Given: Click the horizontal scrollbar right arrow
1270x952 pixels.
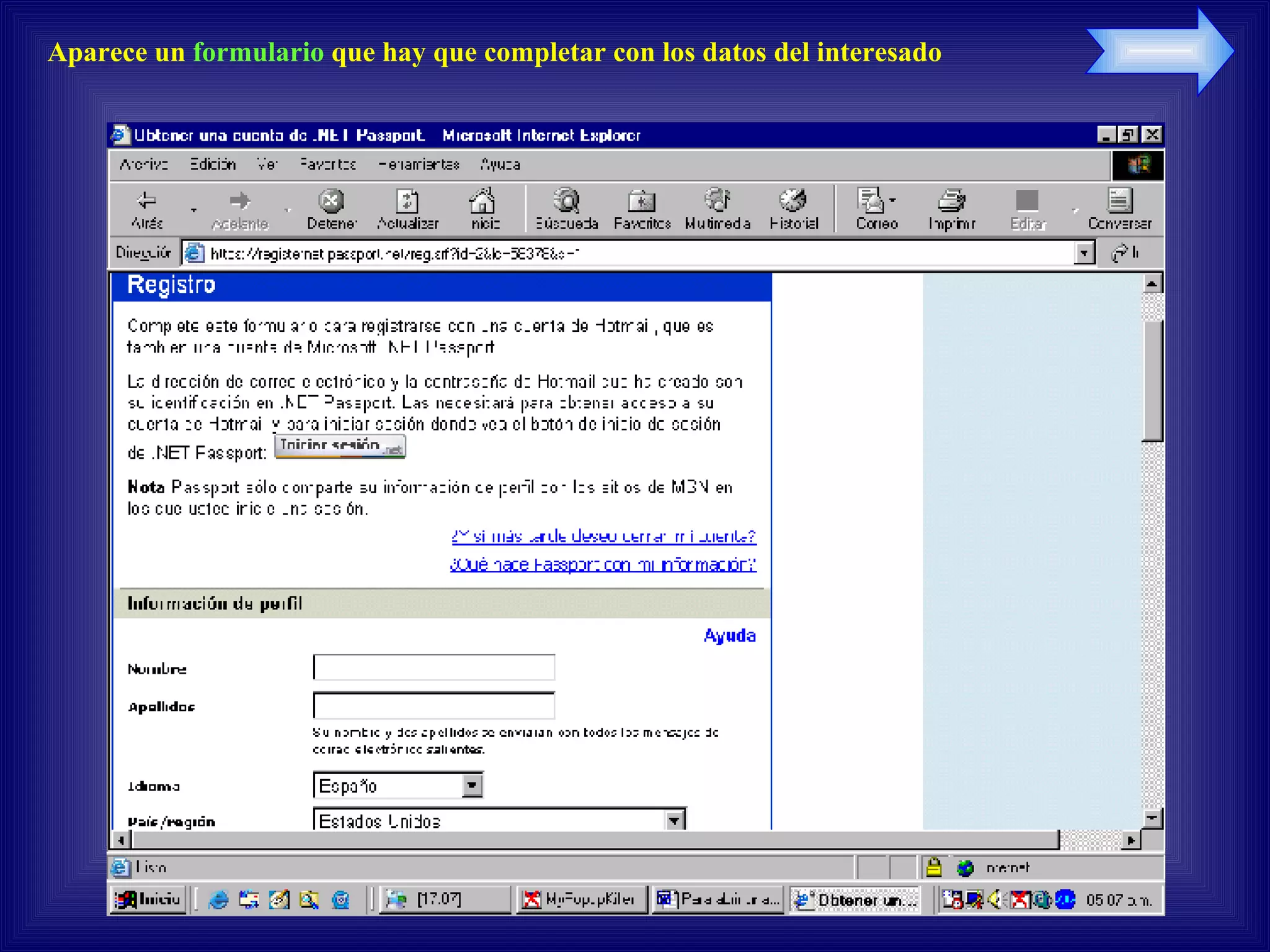Looking at the screenshot, I should (x=1132, y=840).
